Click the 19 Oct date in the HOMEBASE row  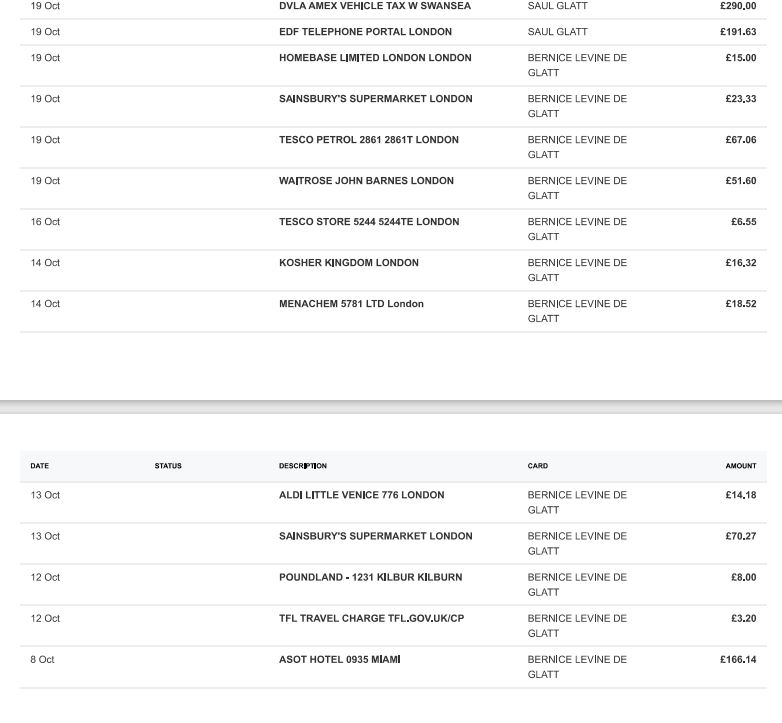(x=45, y=58)
